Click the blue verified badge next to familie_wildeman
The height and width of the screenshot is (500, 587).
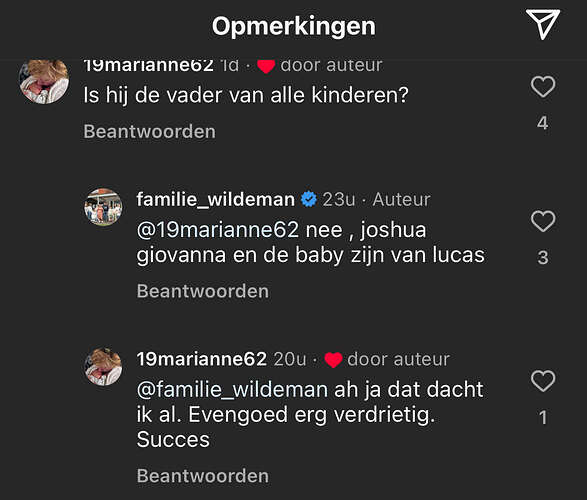pos(309,199)
